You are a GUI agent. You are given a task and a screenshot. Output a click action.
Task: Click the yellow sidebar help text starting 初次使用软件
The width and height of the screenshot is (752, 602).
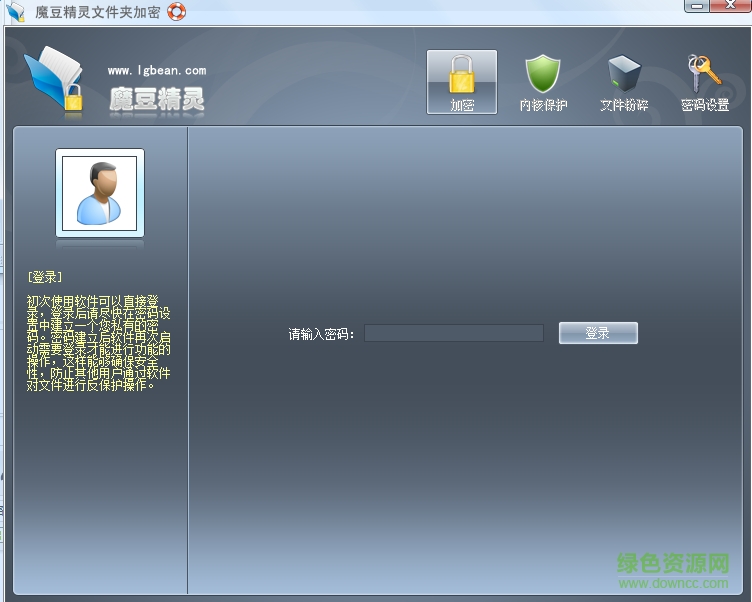(x=98, y=343)
